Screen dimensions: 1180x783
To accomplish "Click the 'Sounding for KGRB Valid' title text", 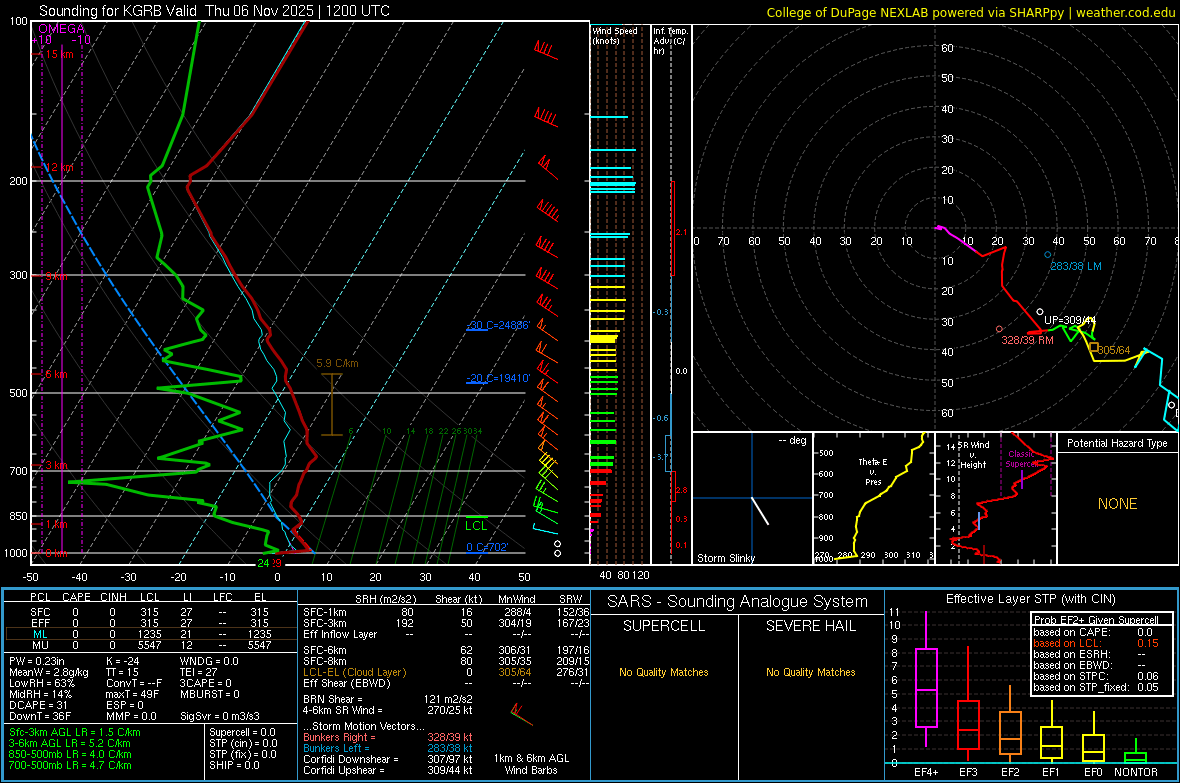I will point(118,11).
